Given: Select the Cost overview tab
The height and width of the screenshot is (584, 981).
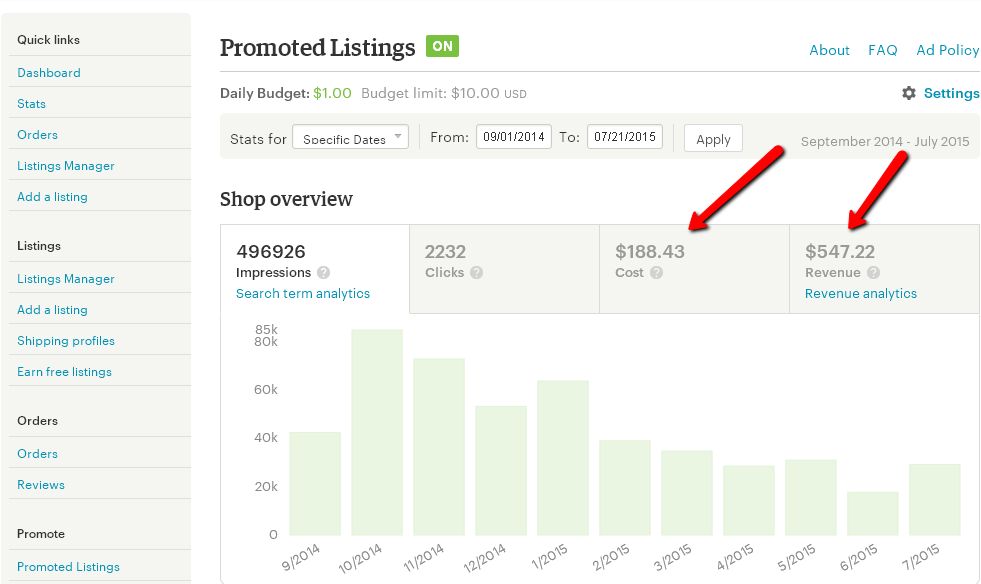Looking at the screenshot, I should coord(694,269).
